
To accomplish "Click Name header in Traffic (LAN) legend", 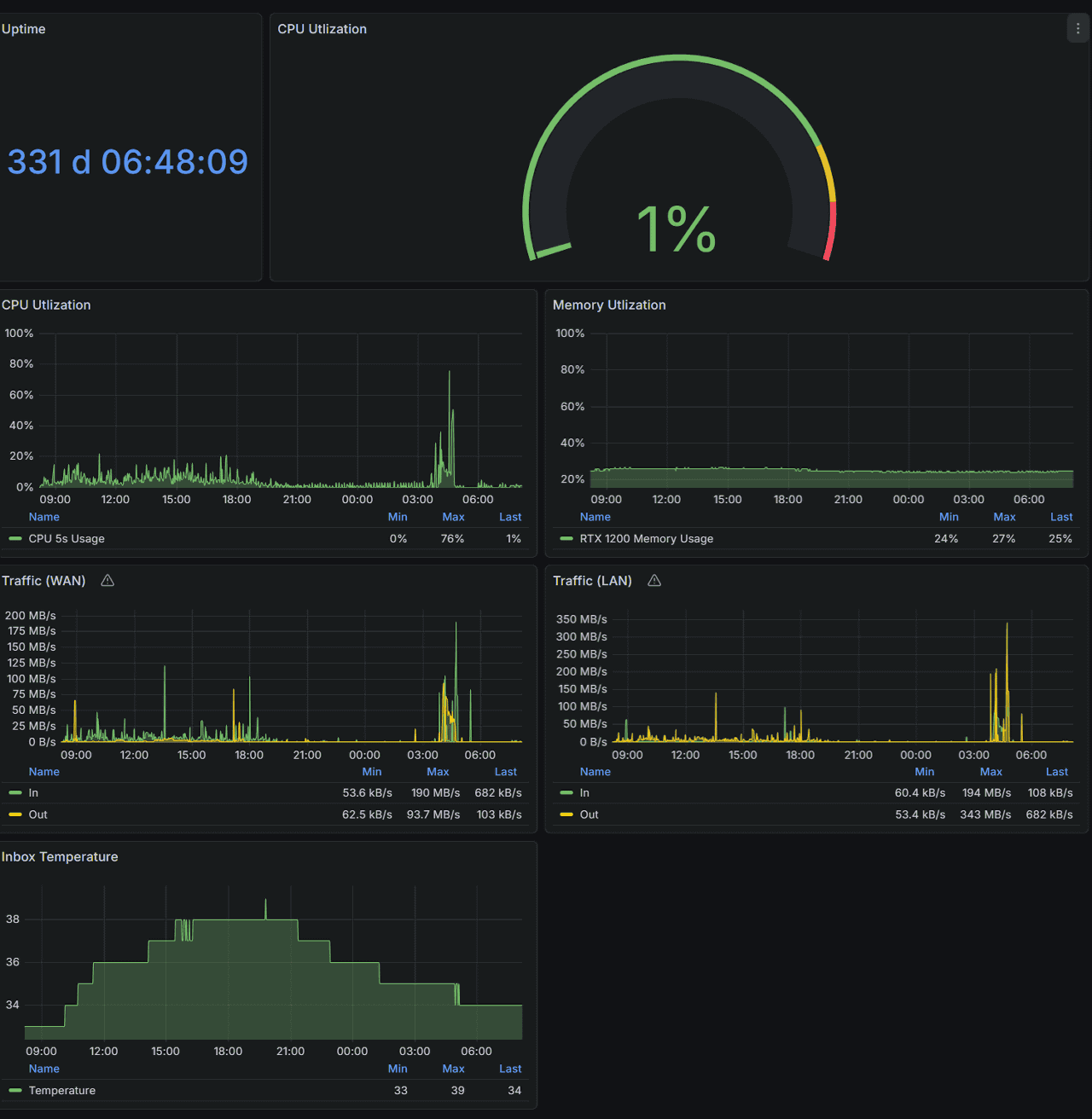I will [595, 772].
